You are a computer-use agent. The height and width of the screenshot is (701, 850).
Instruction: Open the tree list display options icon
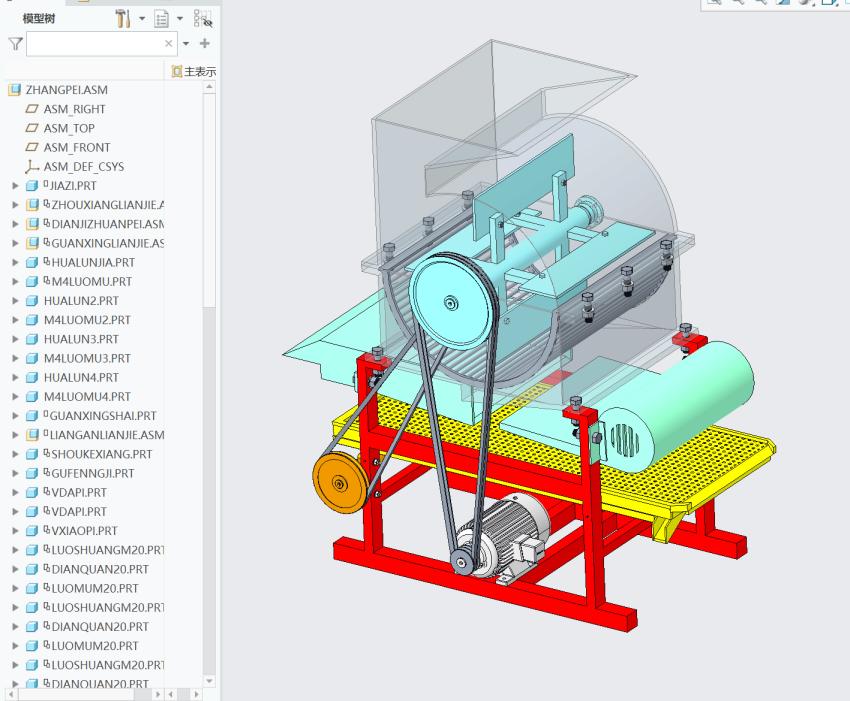(161, 18)
